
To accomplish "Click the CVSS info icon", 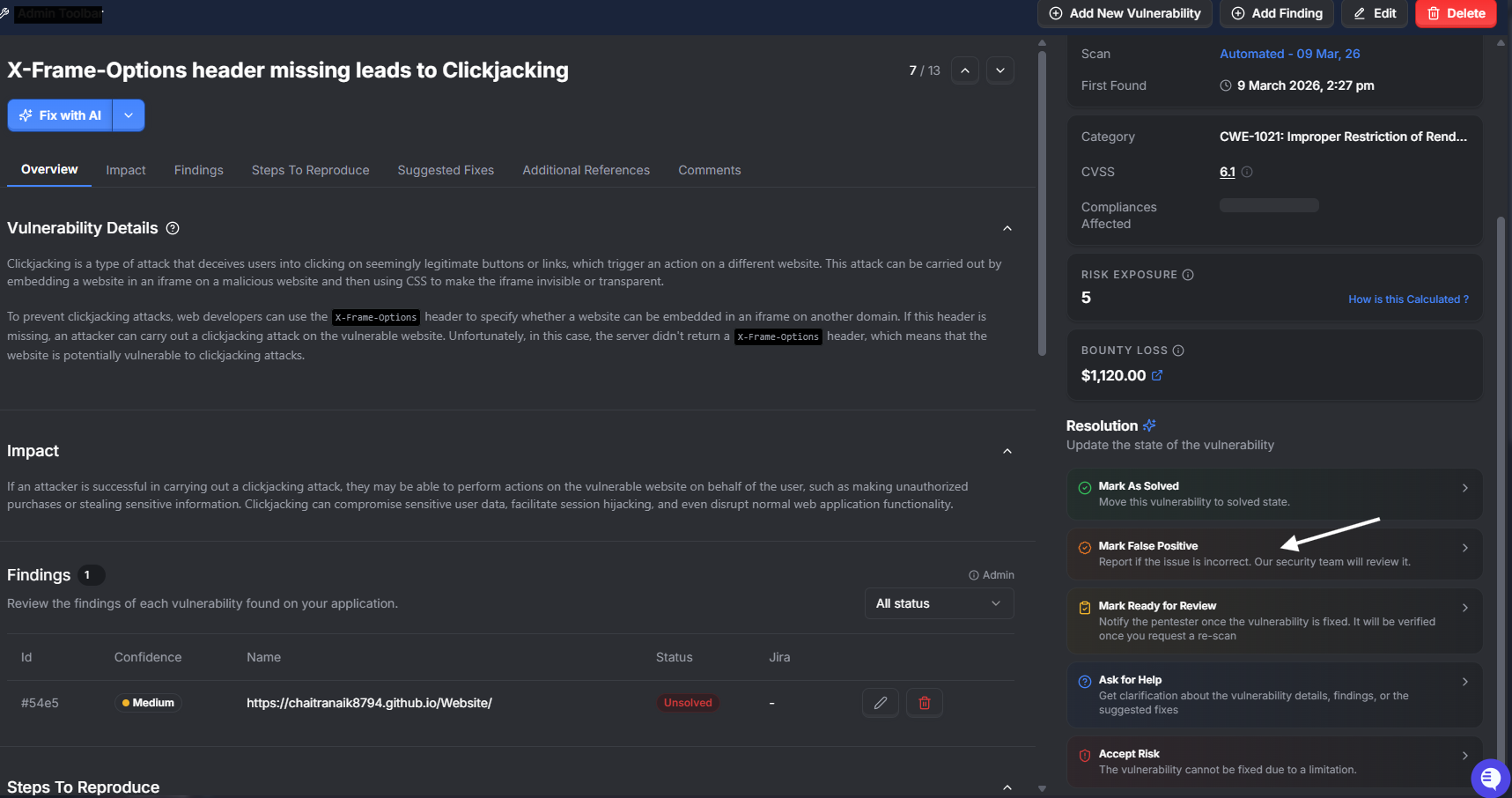I will click(x=1247, y=172).
